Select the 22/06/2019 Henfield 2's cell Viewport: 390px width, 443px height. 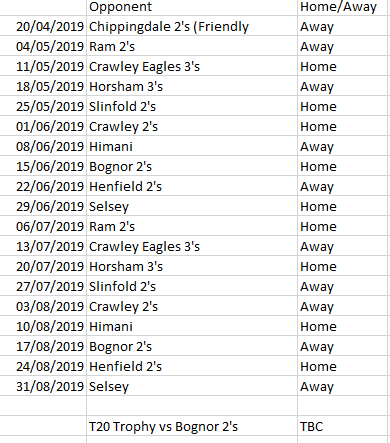point(192,186)
